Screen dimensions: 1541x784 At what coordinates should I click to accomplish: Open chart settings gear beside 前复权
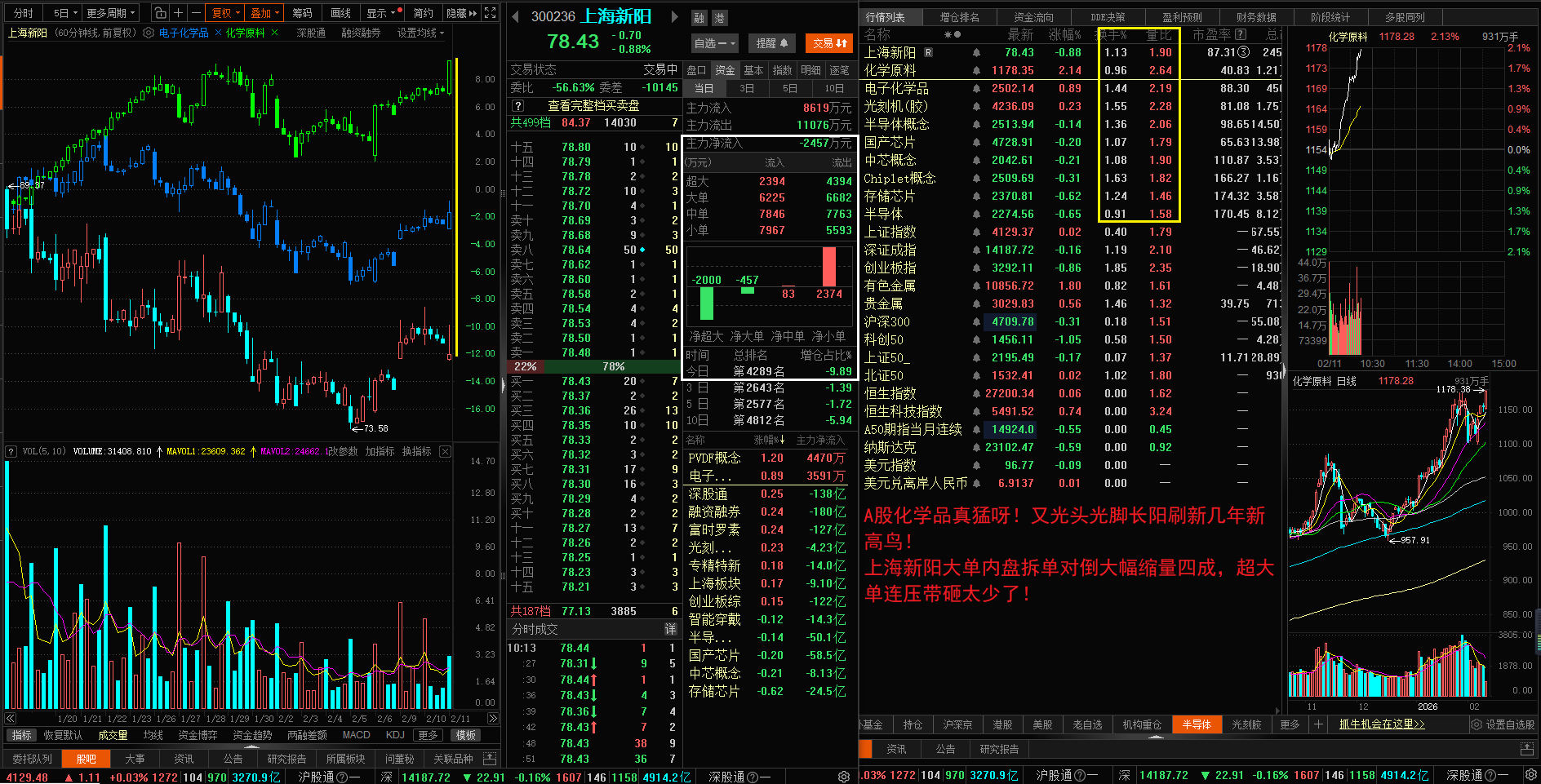(149, 33)
